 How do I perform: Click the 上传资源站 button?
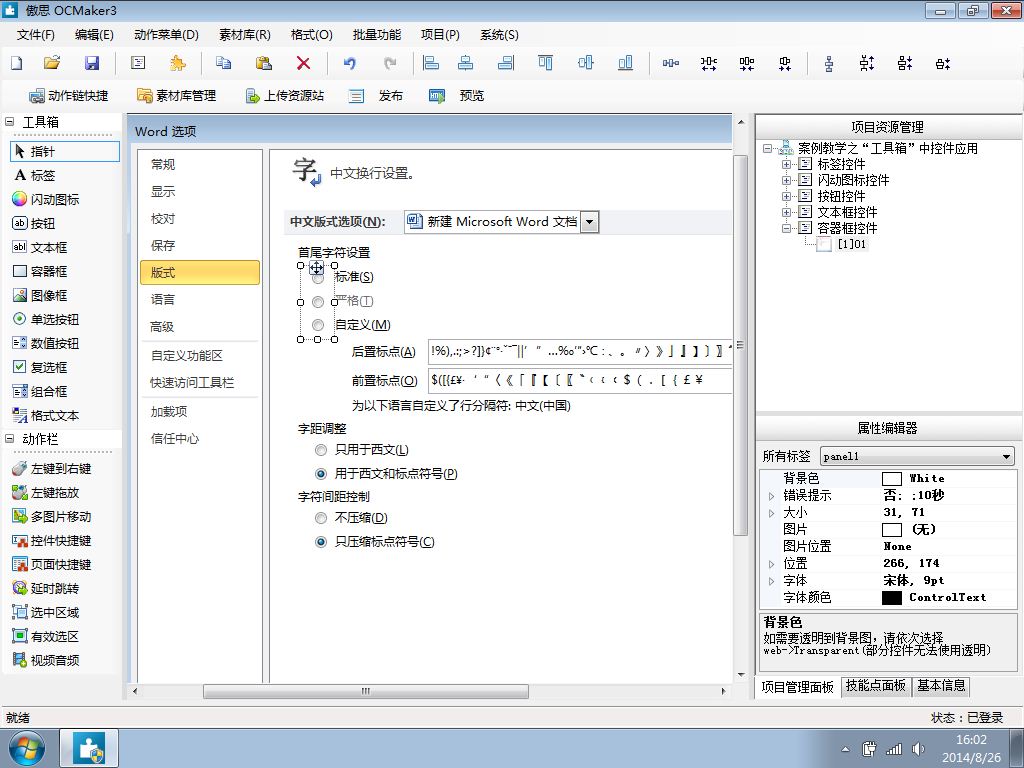click(x=284, y=96)
